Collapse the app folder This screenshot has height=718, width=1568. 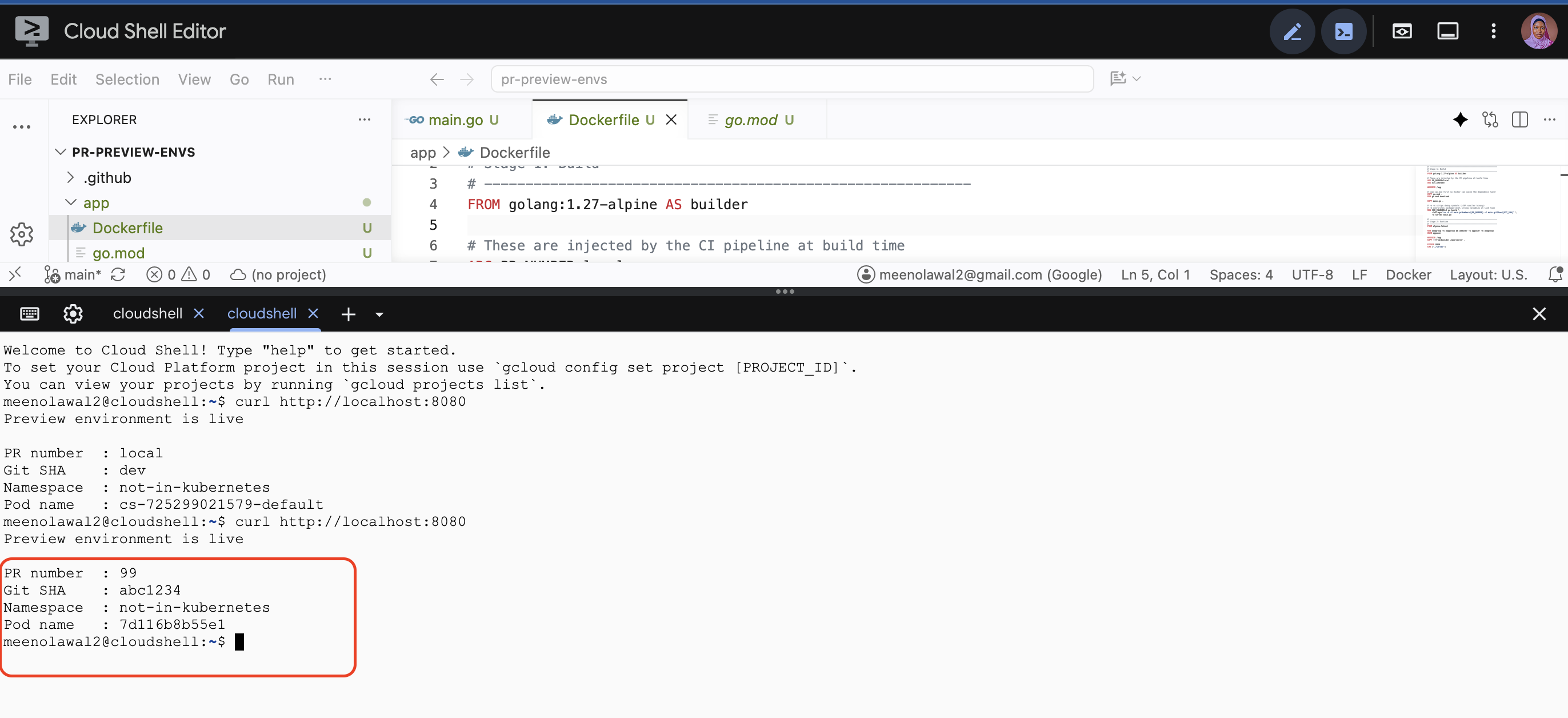click(95, 203)
